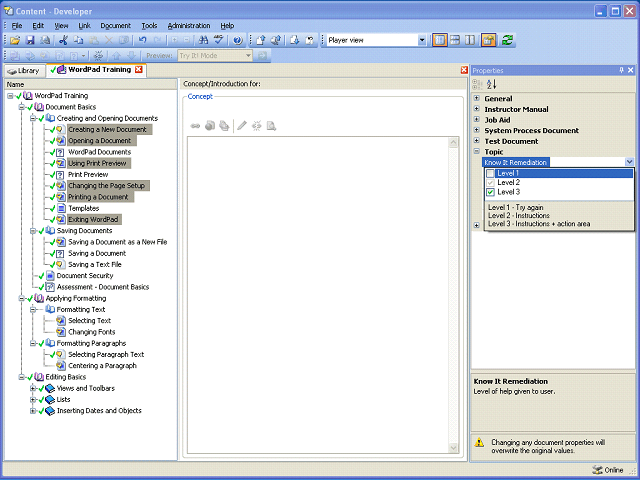Open the Player view dropdown
640x480 pixels.
pos(422,40)
